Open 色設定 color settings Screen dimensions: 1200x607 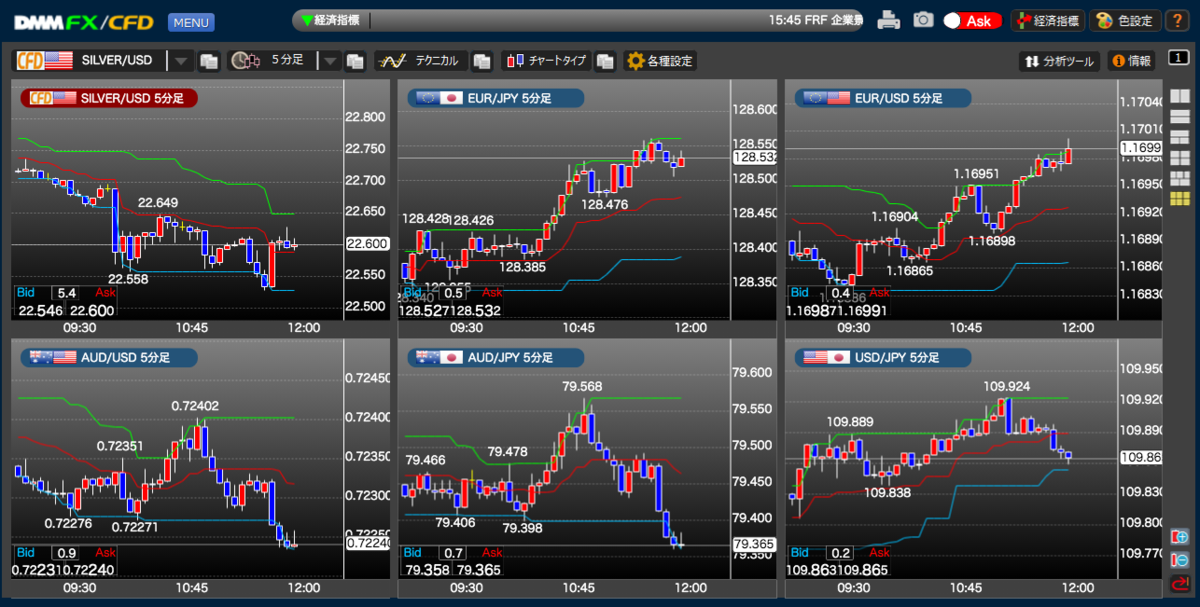click(1125, 20)
